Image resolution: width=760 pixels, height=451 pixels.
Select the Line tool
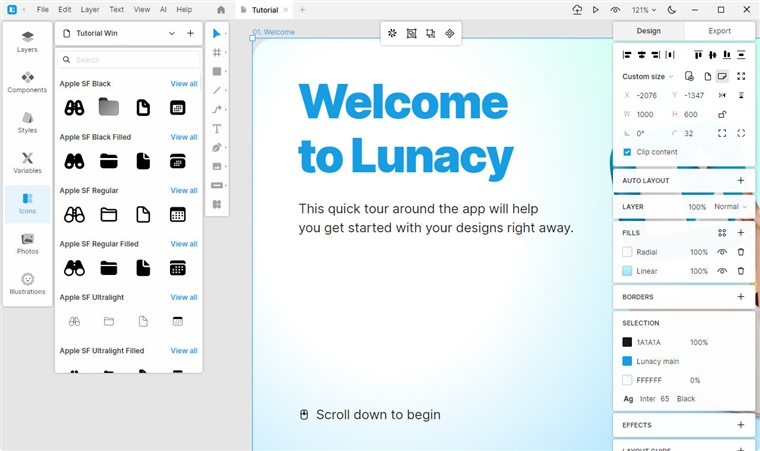pos(217,90)
